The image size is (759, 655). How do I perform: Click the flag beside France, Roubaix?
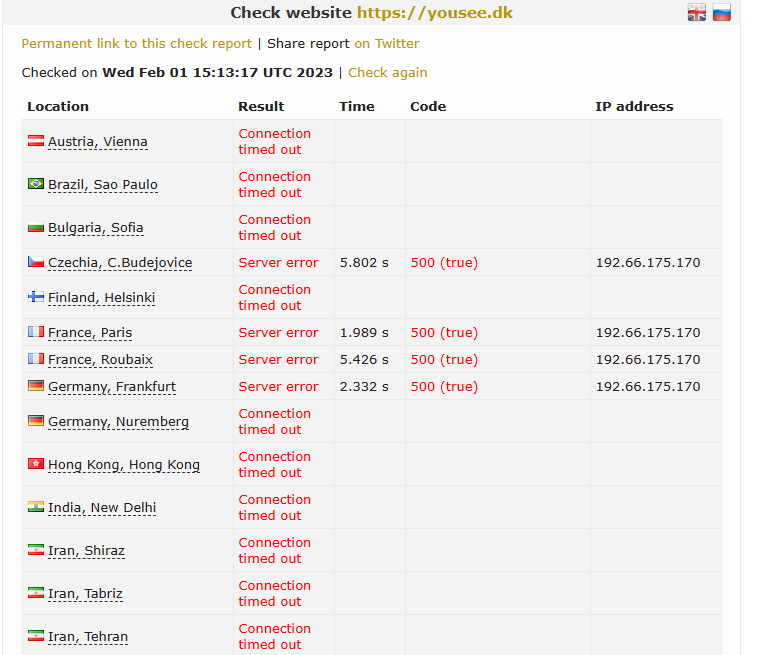point(36,359)
